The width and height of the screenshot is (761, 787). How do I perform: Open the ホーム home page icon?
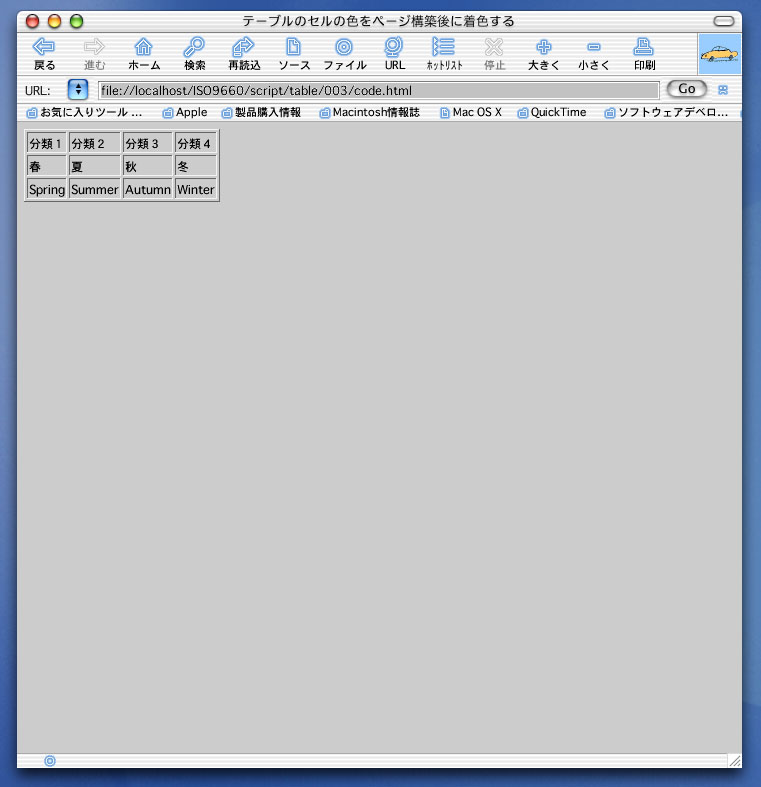click(144, 47)
